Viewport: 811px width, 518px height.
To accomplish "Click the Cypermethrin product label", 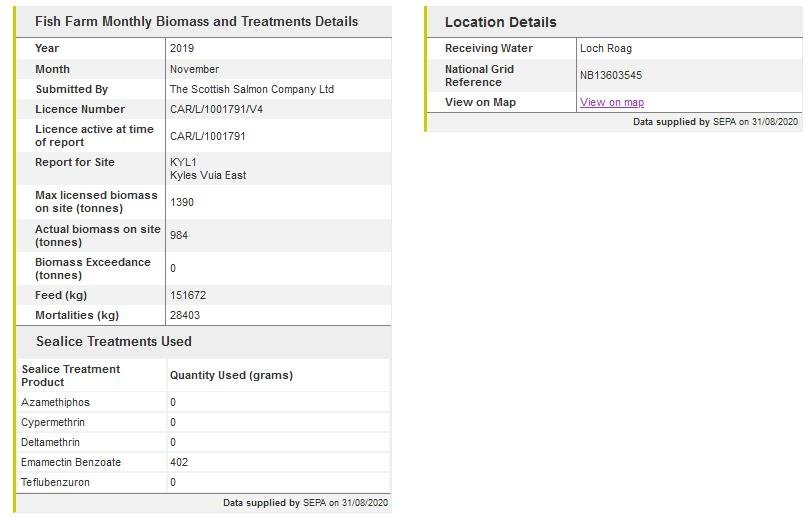I will [x=53, y=422].
